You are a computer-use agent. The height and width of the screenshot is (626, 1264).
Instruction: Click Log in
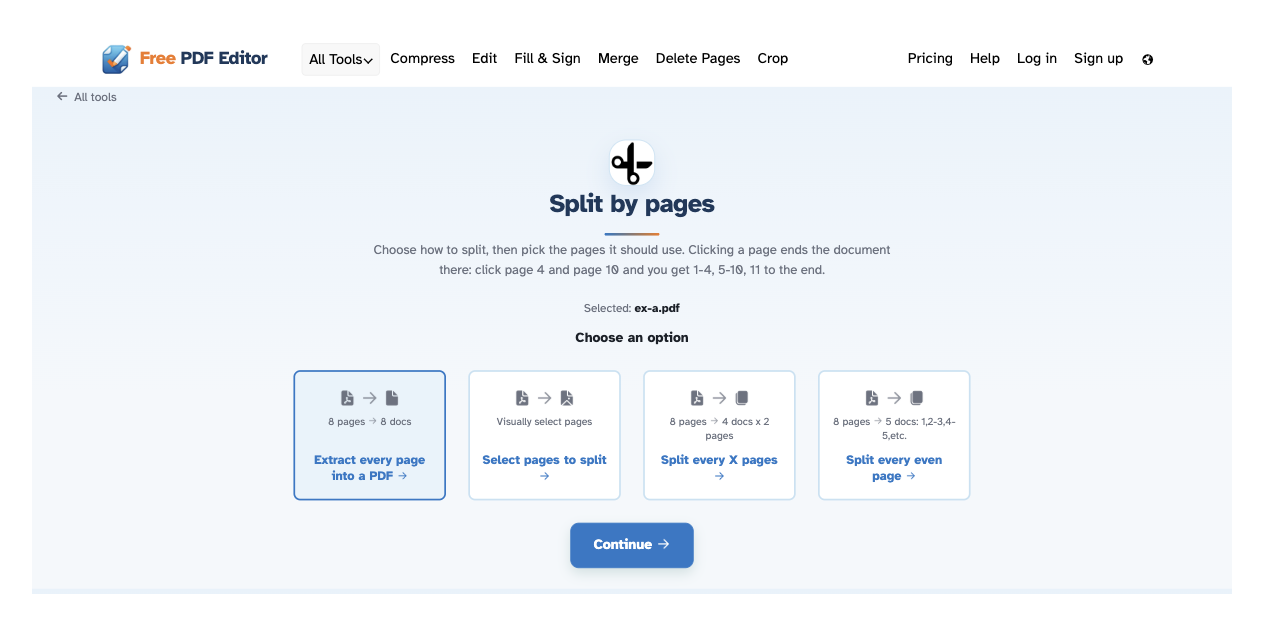point(1037,59)
